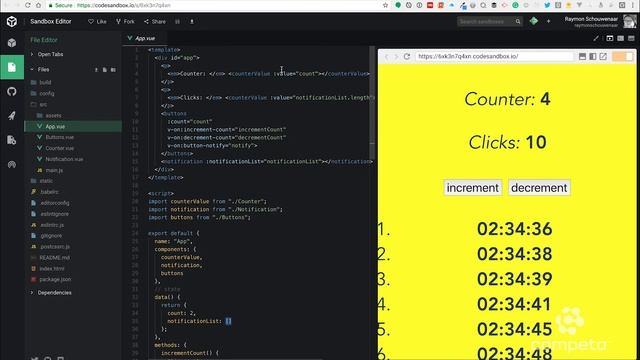Fork this sandbox
The width and height of the screenshot is (640, 360).
(x=125, y=22)
